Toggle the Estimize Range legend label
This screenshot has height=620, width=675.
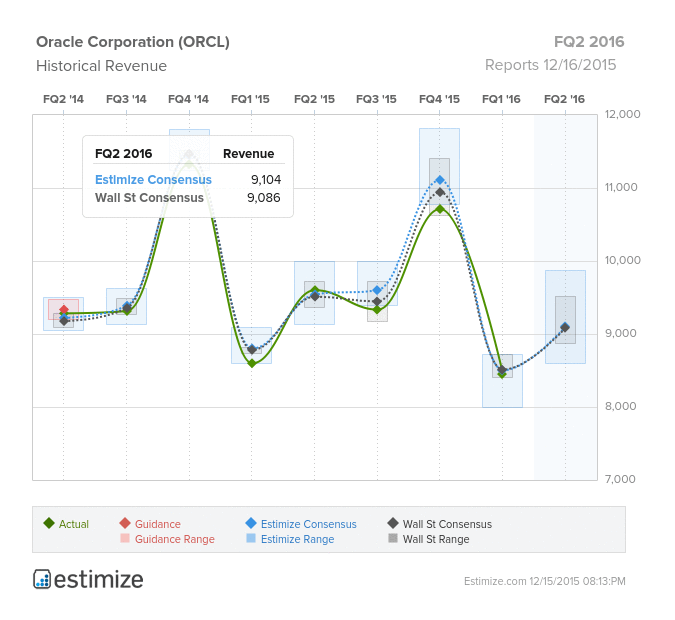[x=297, y=539]
